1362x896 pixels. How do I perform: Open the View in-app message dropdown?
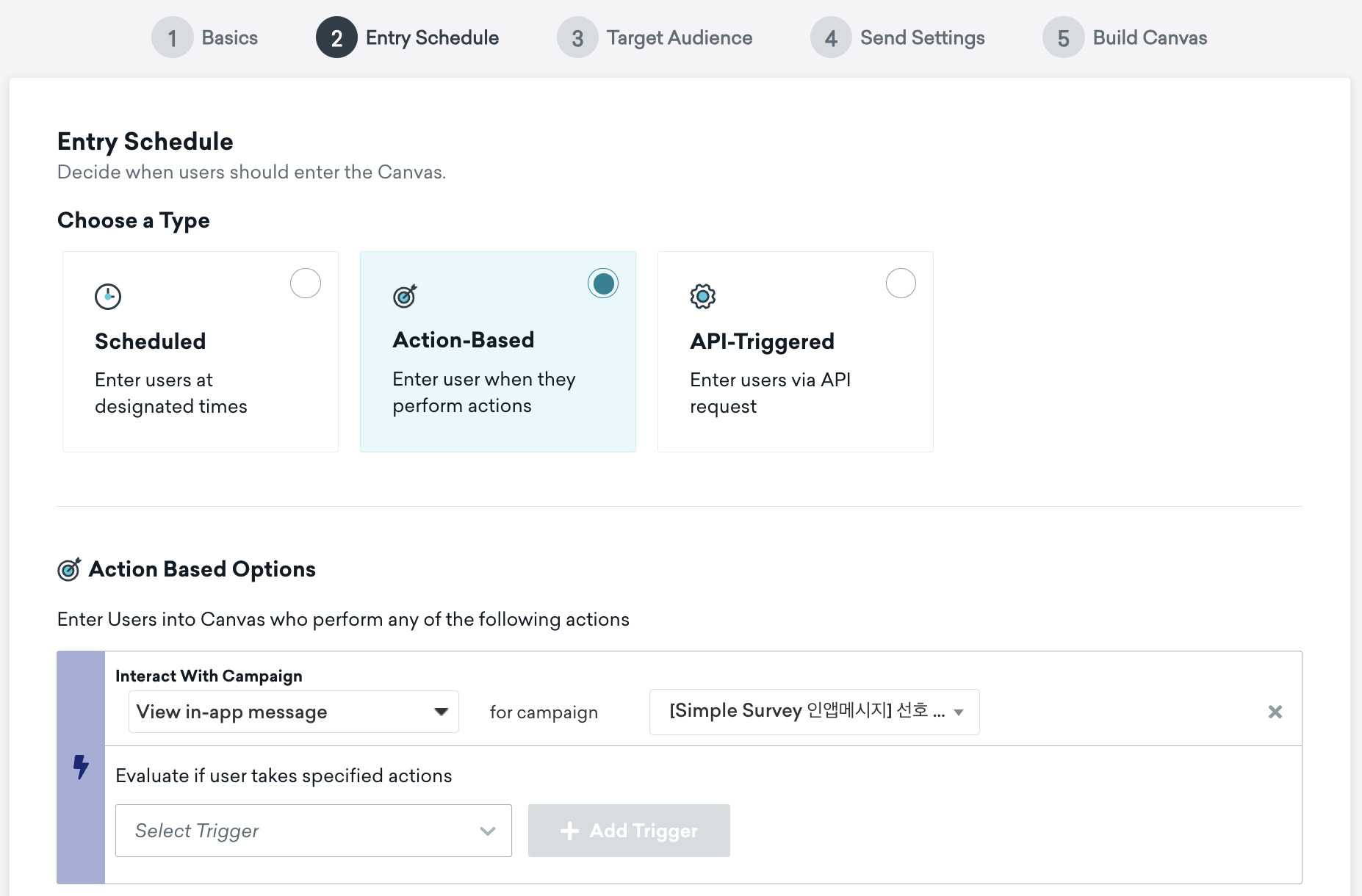point(293,712)
